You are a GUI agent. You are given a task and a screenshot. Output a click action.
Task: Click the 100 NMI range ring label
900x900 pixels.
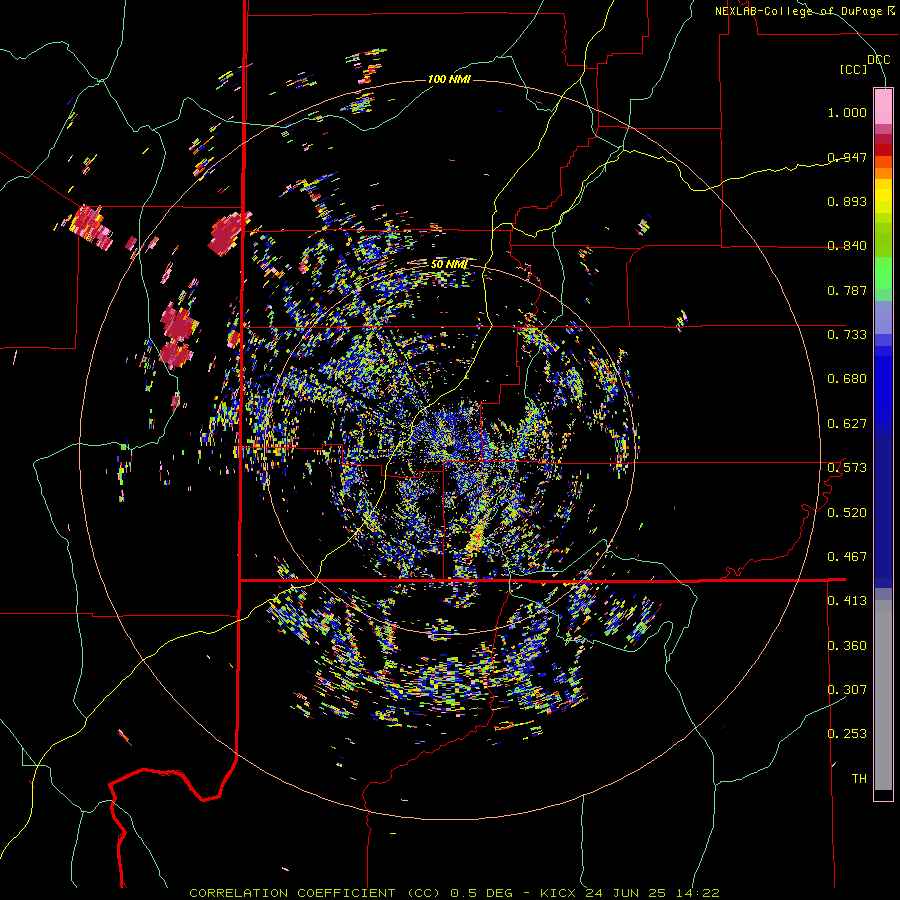coord(449,79)
